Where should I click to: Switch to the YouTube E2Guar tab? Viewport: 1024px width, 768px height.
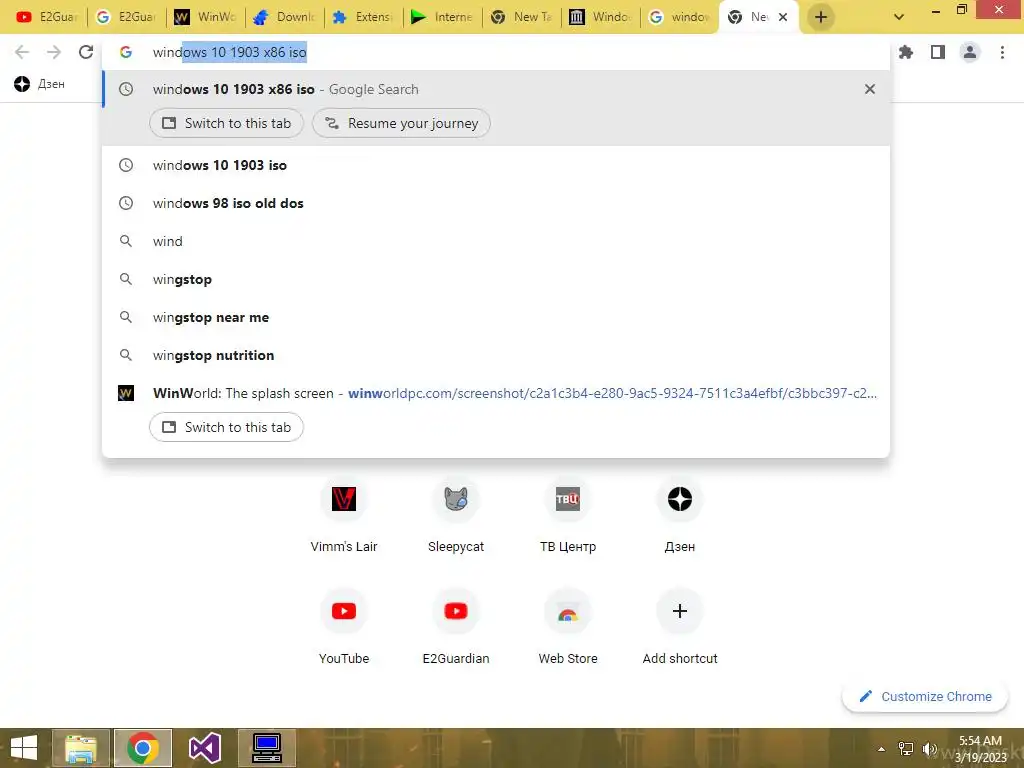[x=47, y=17]
